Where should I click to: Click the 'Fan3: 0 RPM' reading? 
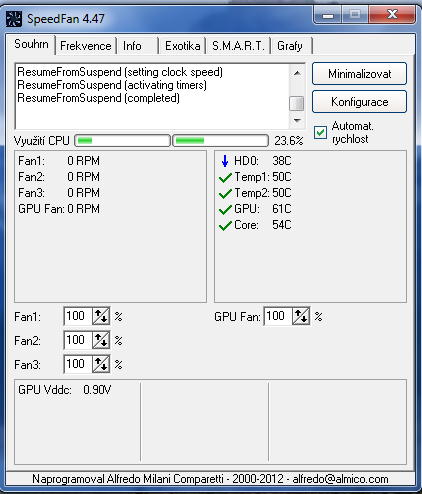(x=59, y=193)
